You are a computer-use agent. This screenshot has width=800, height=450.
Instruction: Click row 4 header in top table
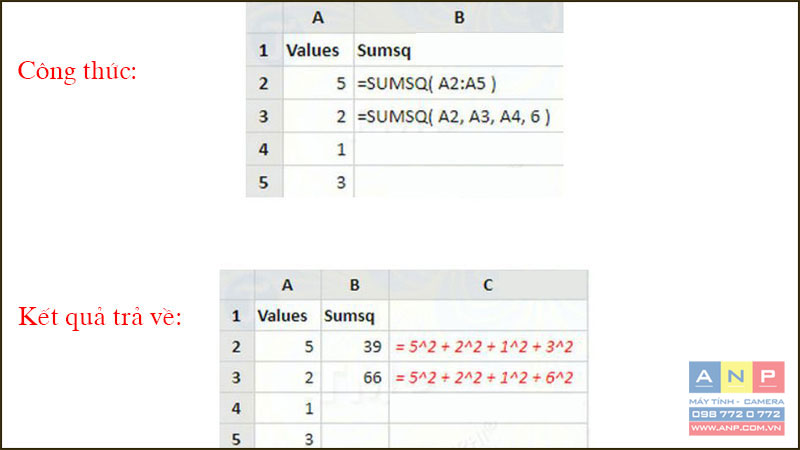(264, 151)
